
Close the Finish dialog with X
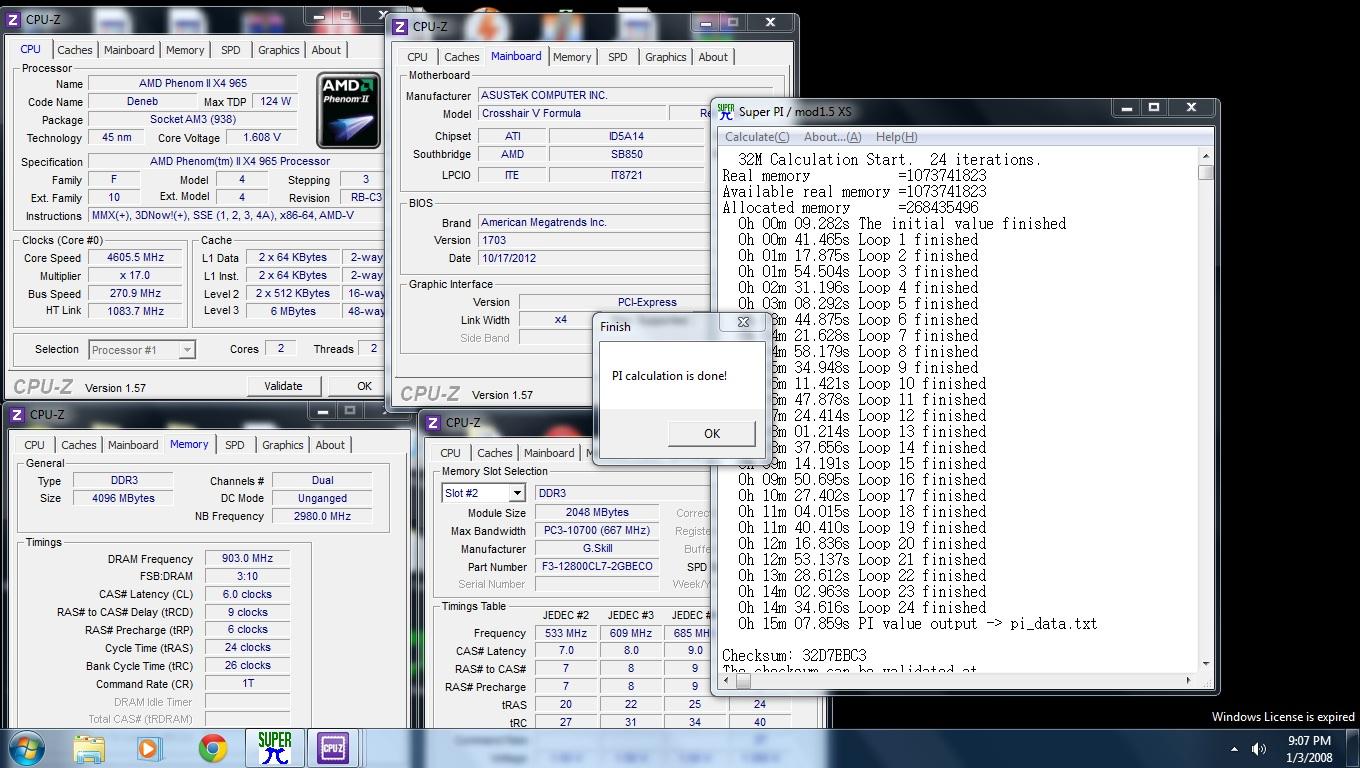[x=743, y=323]
